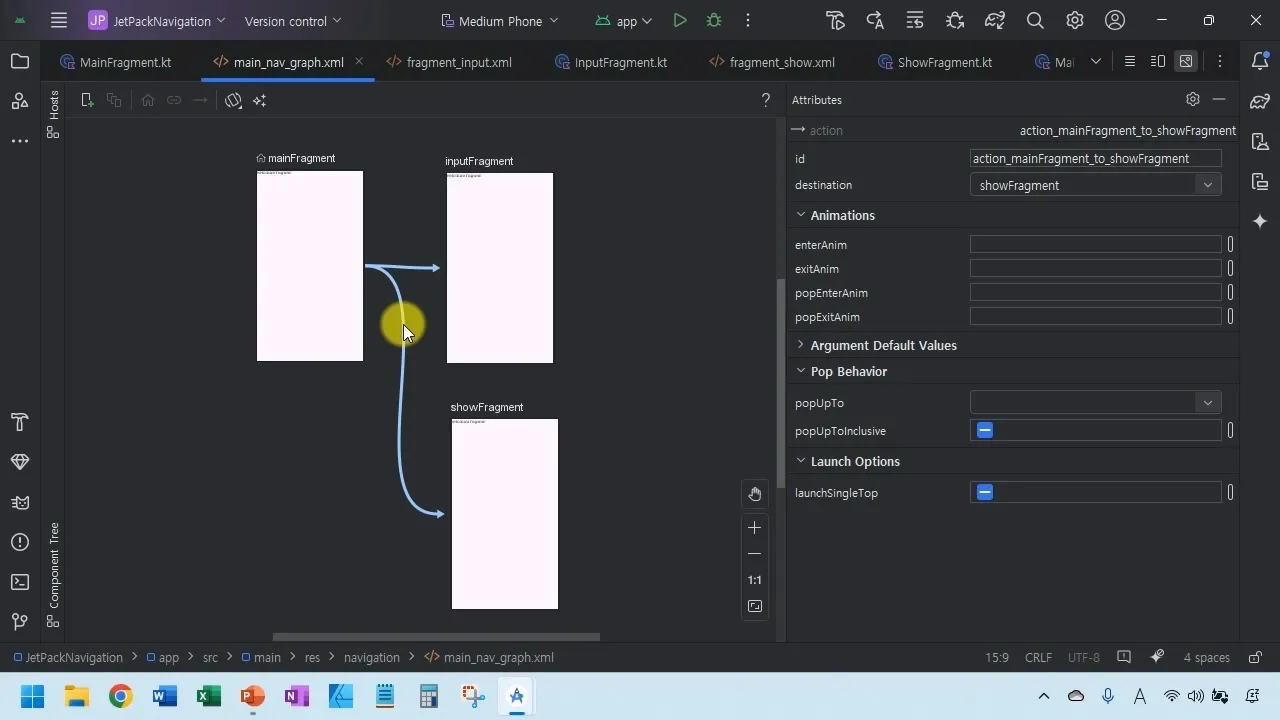This screenshot has width=1280, height=720.
Task: Click the Zoom In plus icon
Action: [x=755, y=527]
